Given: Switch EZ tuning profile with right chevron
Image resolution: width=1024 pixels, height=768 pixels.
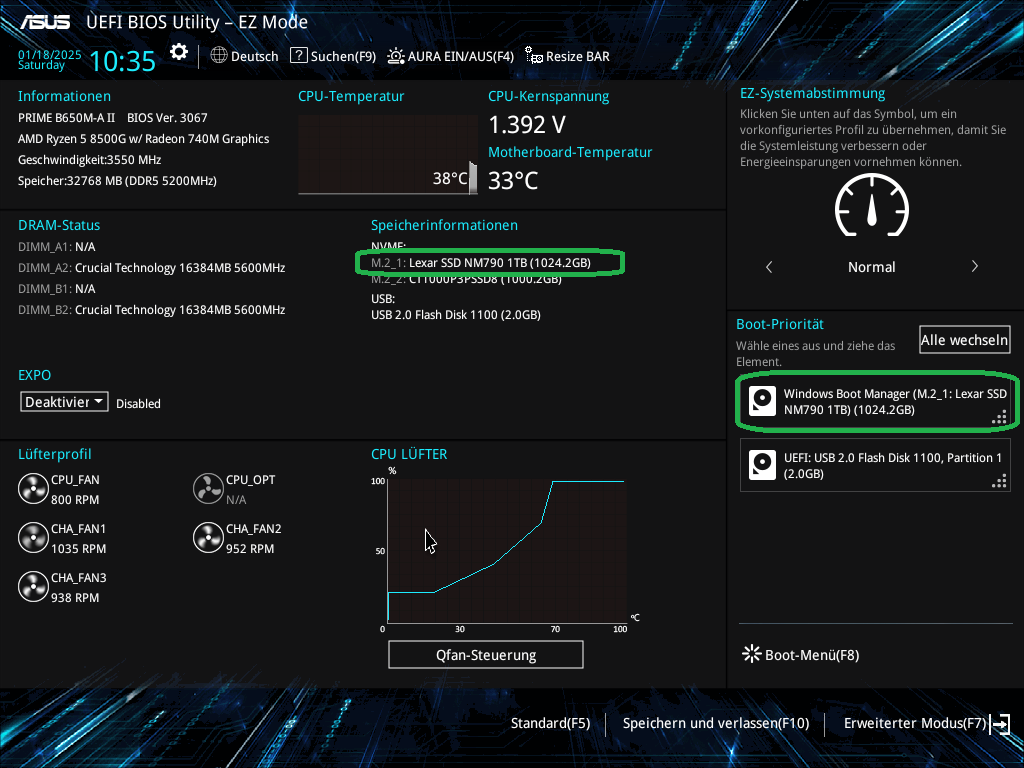Looking at the screenshot, I should pyautogui.click(x=974, y=266).
